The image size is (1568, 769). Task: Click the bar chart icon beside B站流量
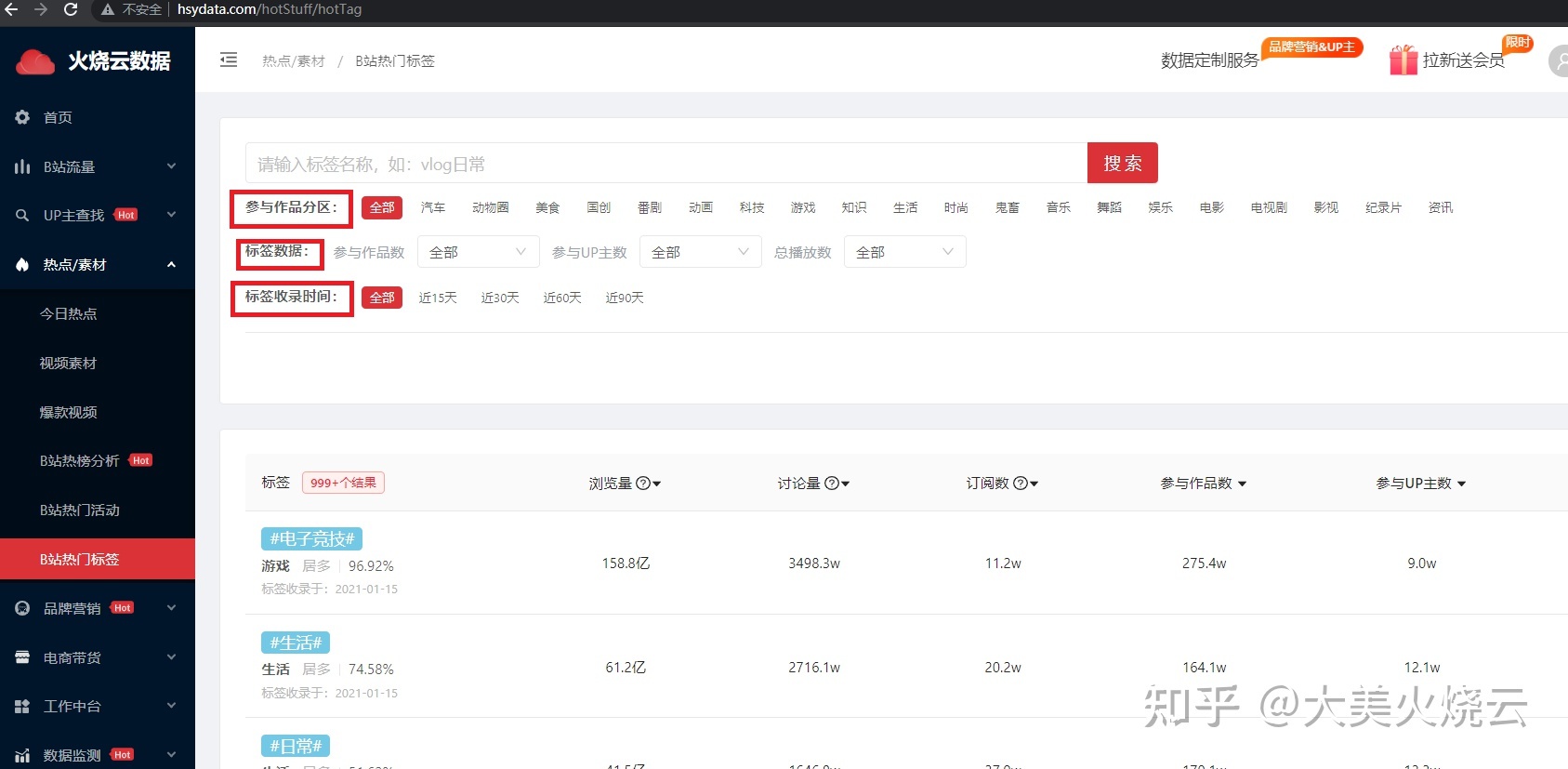point(22,166)
